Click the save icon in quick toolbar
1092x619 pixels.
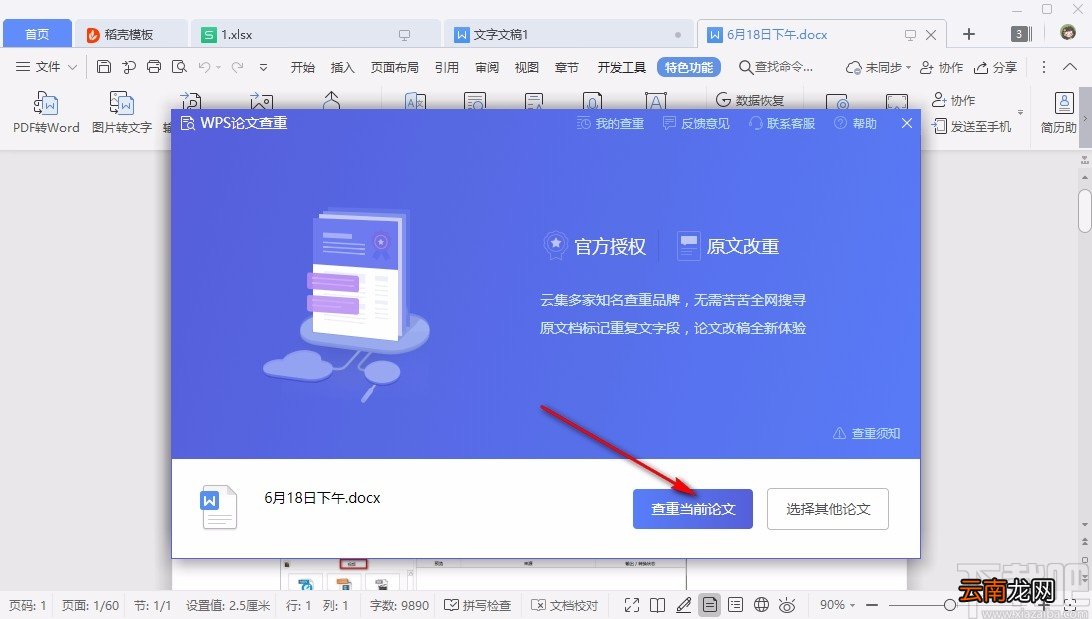(x=104, y=67)
